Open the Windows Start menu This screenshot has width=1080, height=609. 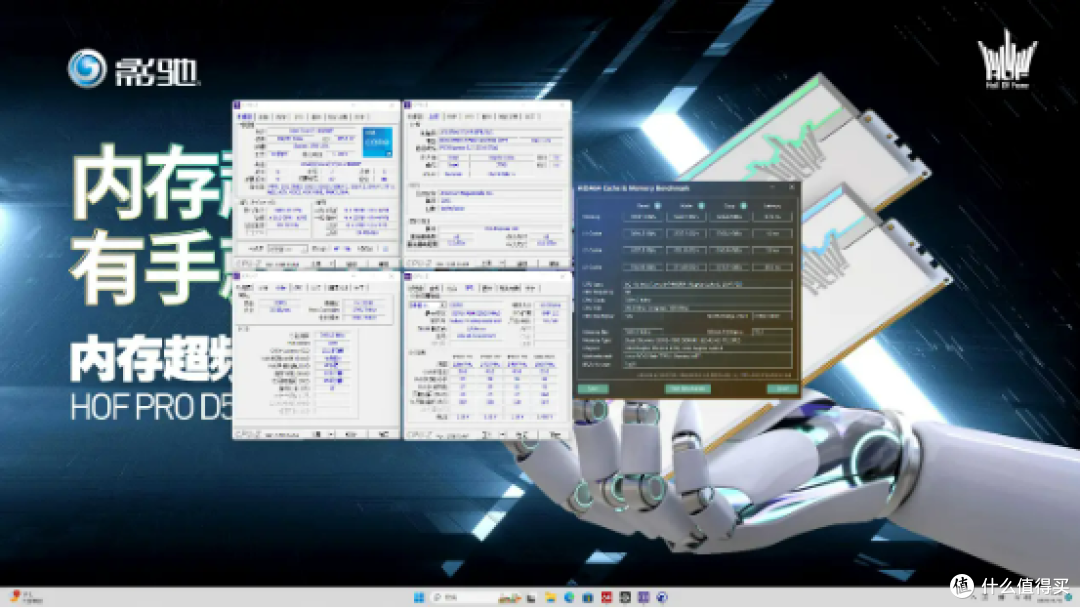tap(418, 597)
